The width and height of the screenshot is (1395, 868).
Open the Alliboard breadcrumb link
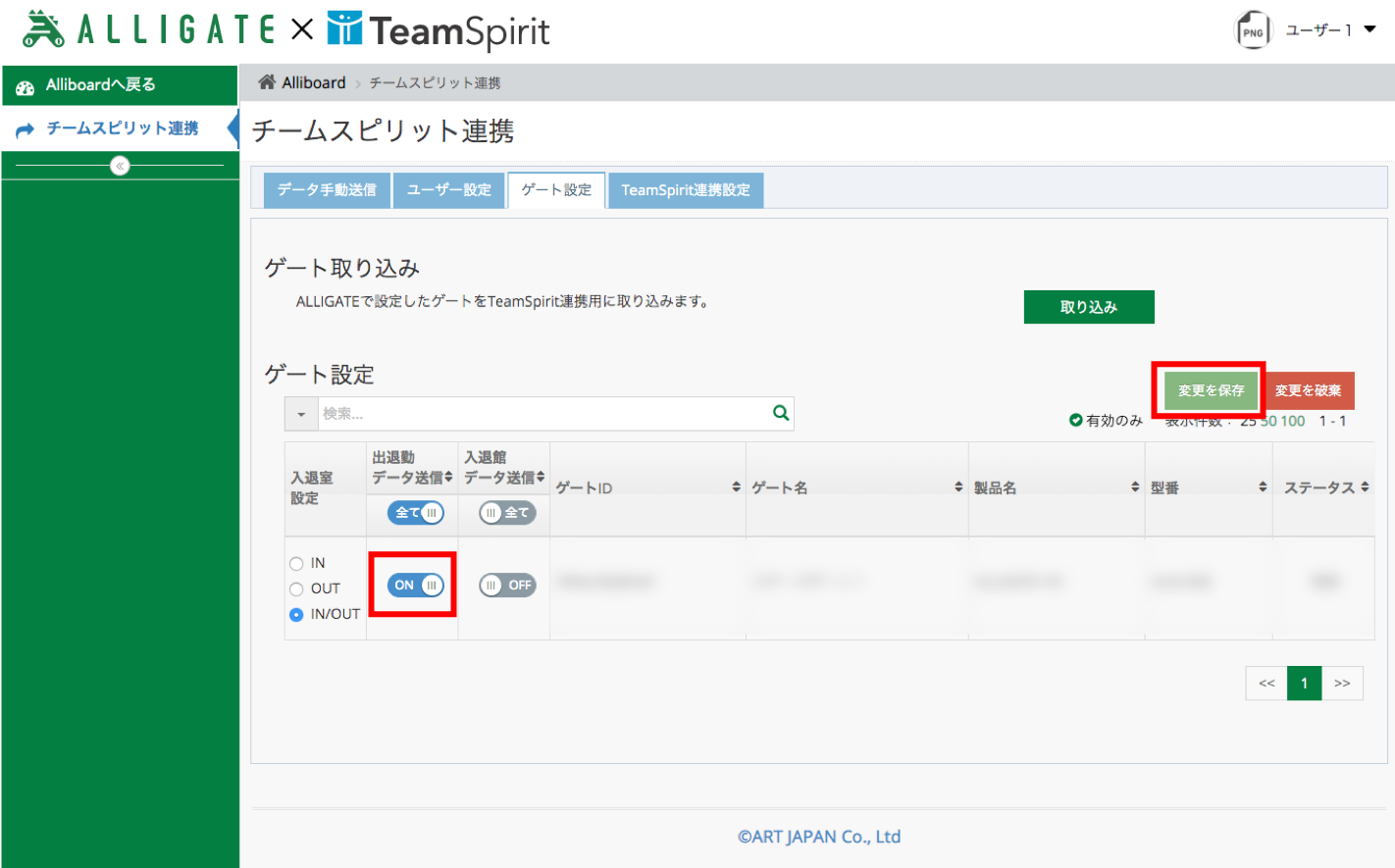314,83
